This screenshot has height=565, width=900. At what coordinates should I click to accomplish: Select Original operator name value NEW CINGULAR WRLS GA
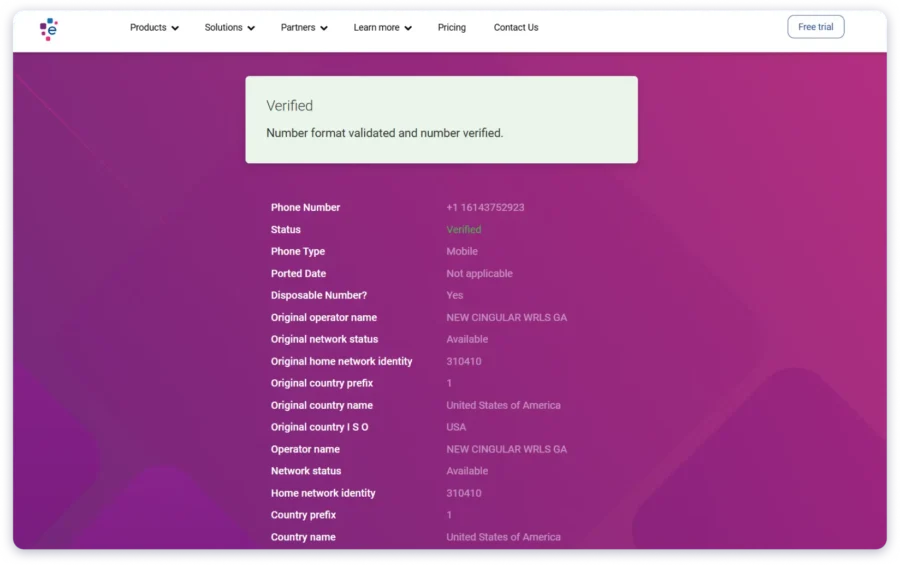coord(506,318)
